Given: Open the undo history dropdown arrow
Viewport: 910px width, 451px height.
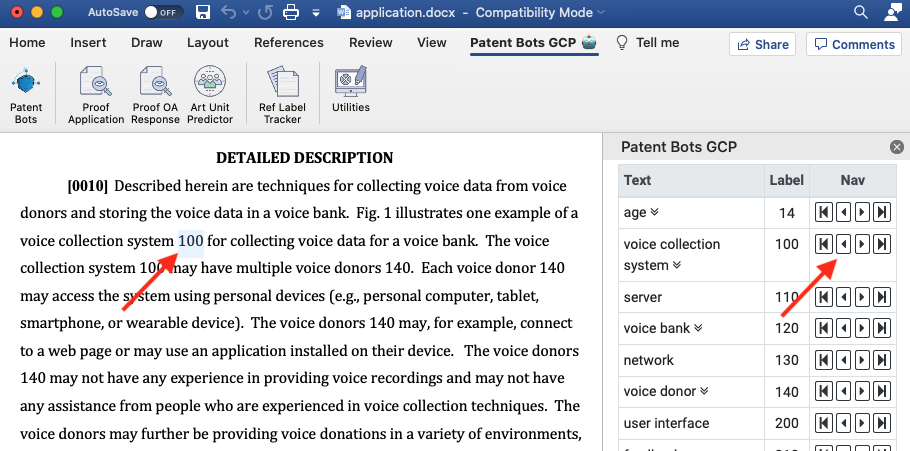Looking at the screenshot, I should (245, 12).
